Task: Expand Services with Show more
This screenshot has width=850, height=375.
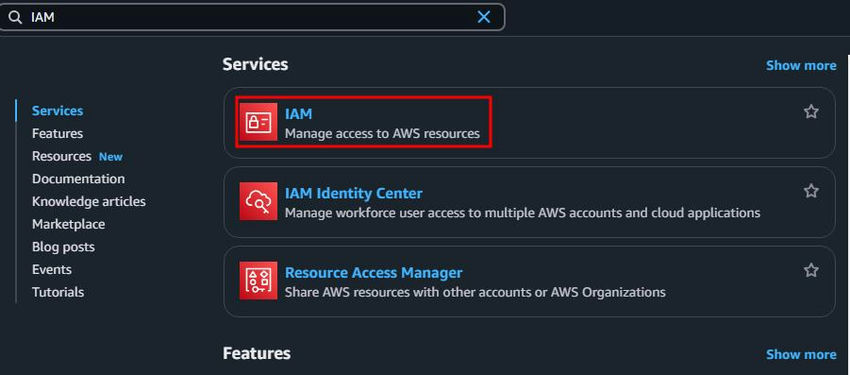Action: click(801, 66)
